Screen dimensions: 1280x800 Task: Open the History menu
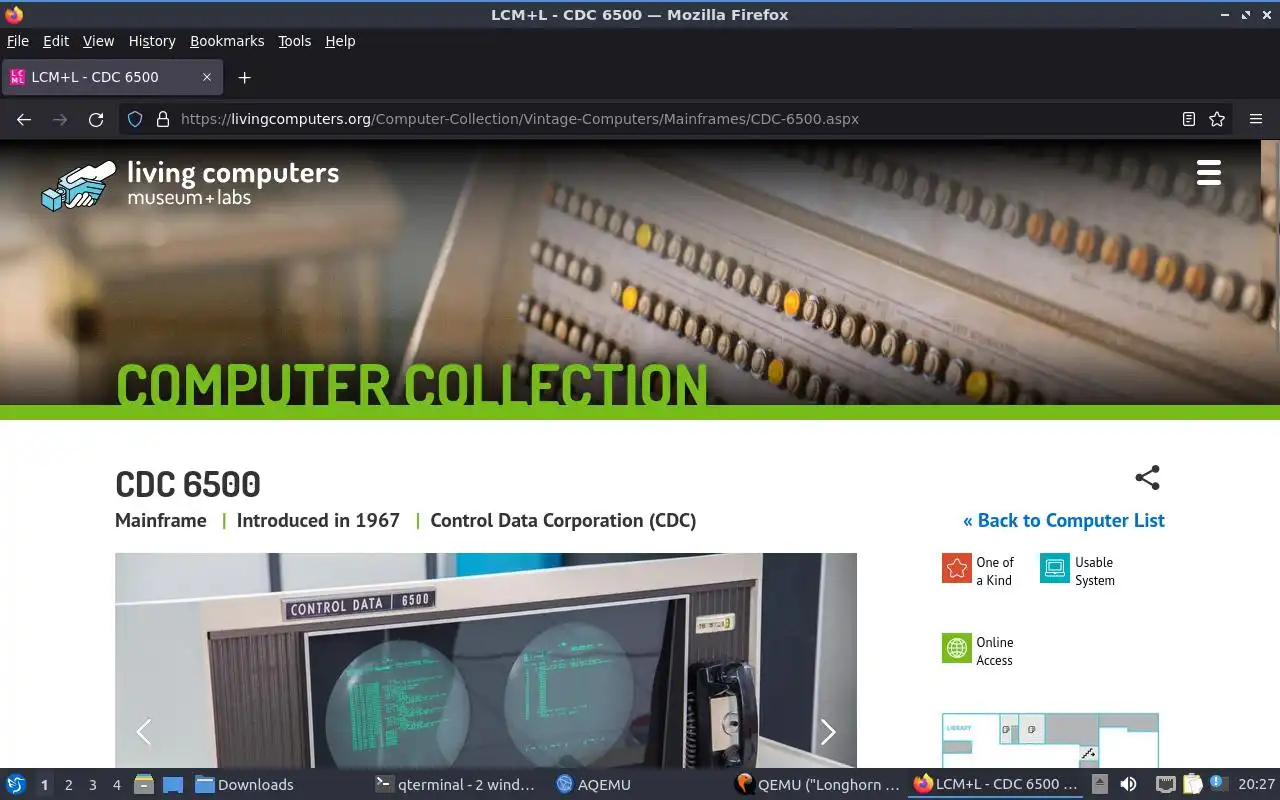tap(152, 41)
